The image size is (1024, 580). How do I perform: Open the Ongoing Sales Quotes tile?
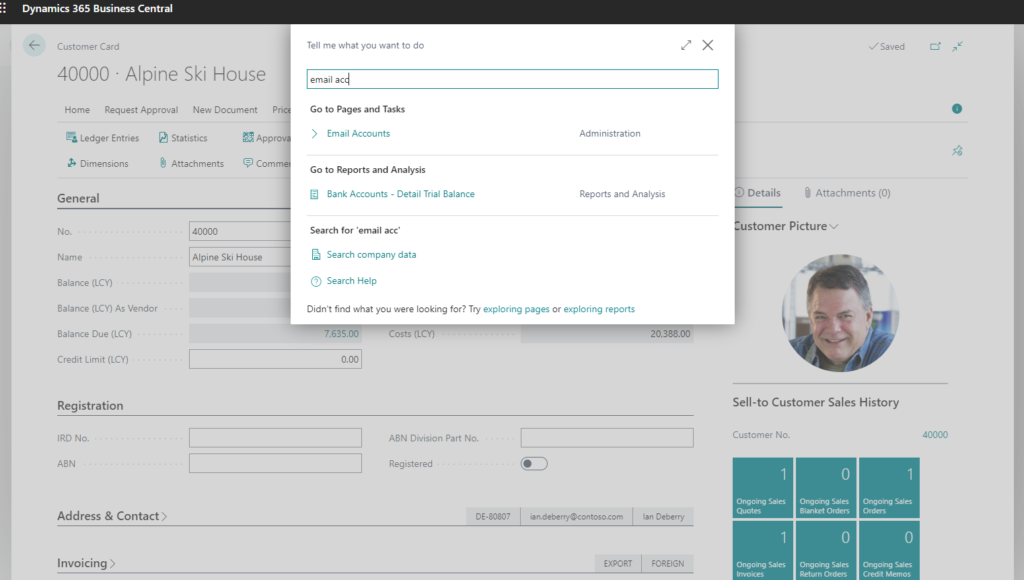pos(762,488)
